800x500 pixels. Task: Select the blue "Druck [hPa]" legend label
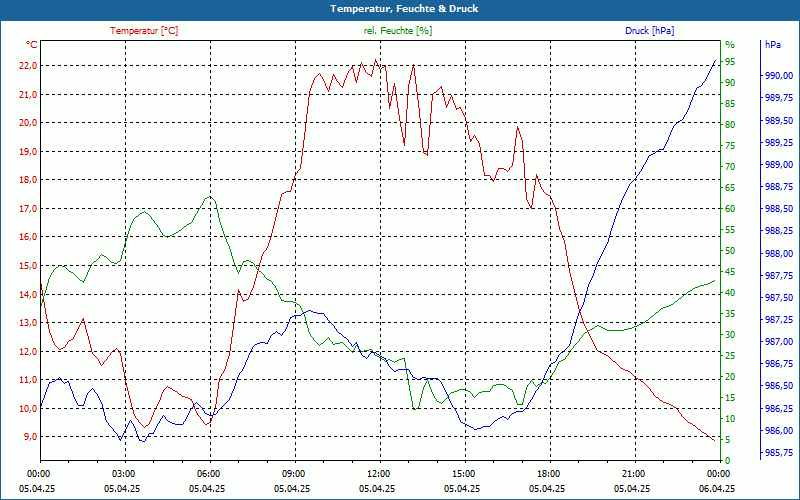[649, 31]
